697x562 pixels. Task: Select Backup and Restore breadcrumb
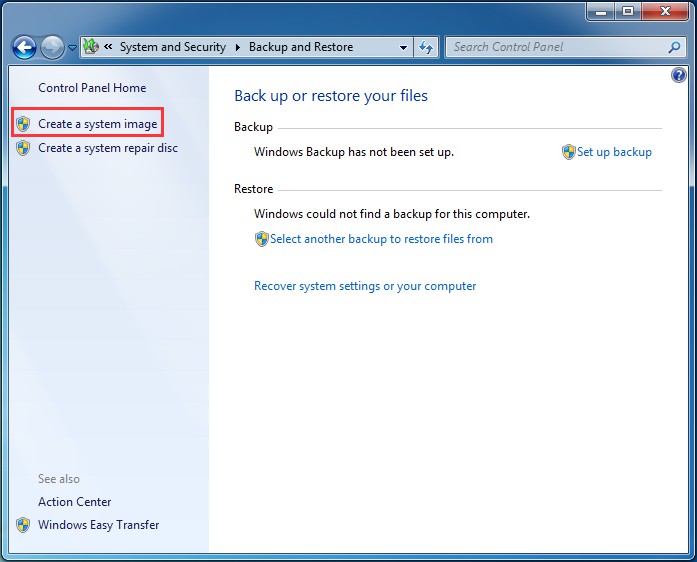tap(301, 47)
